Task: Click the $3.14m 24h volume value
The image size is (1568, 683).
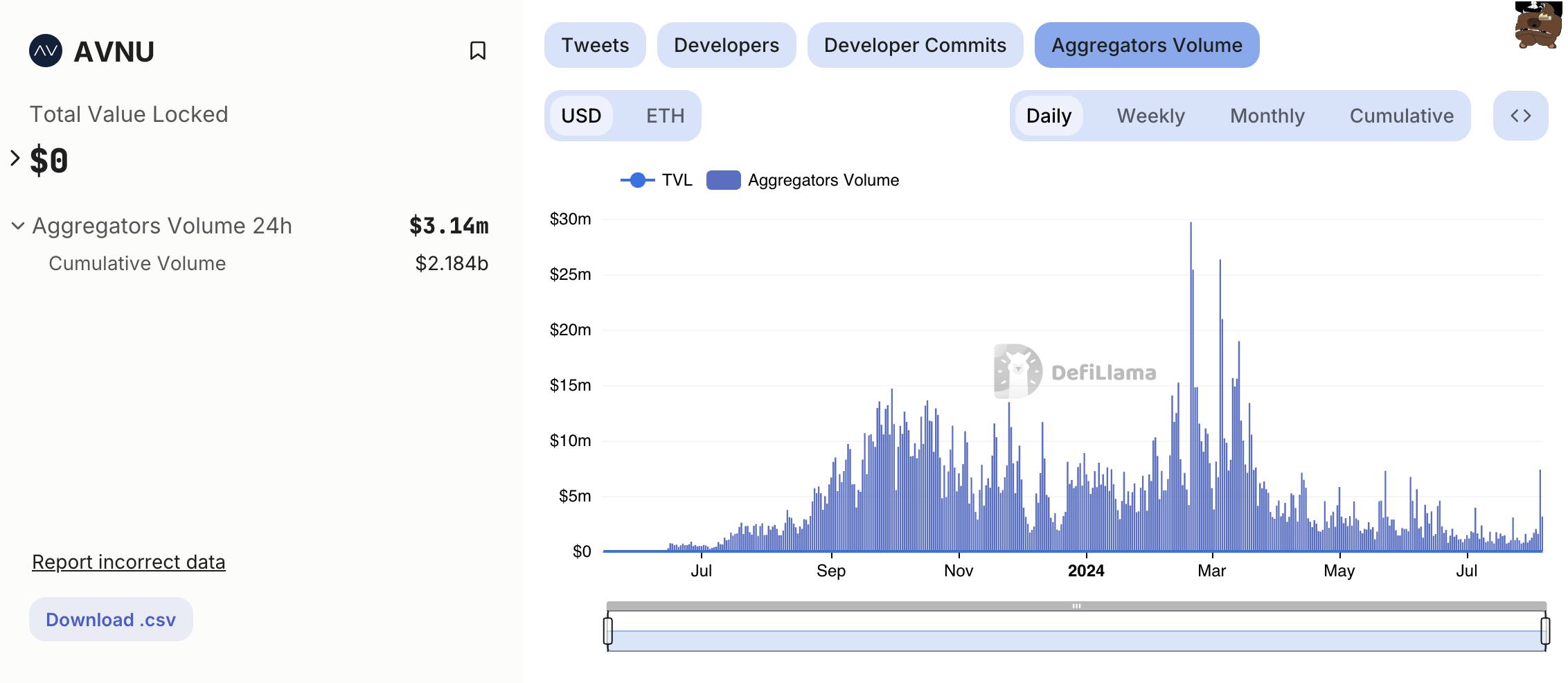Action: pyautogui.click(x=449, y=226)
